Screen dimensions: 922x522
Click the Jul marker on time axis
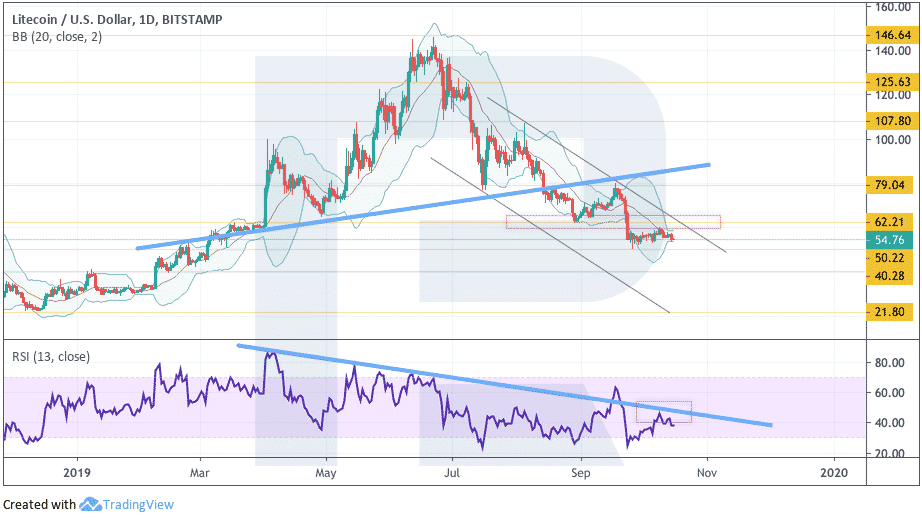[x=452, y=473]
